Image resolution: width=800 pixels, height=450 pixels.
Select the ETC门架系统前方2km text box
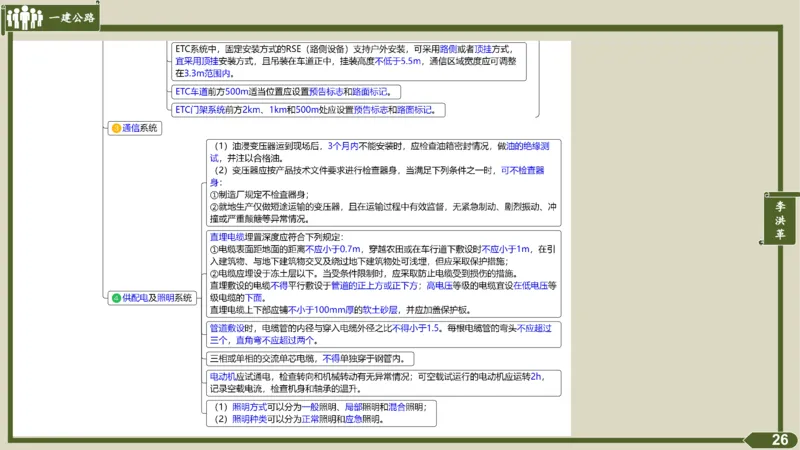(308, 110)
